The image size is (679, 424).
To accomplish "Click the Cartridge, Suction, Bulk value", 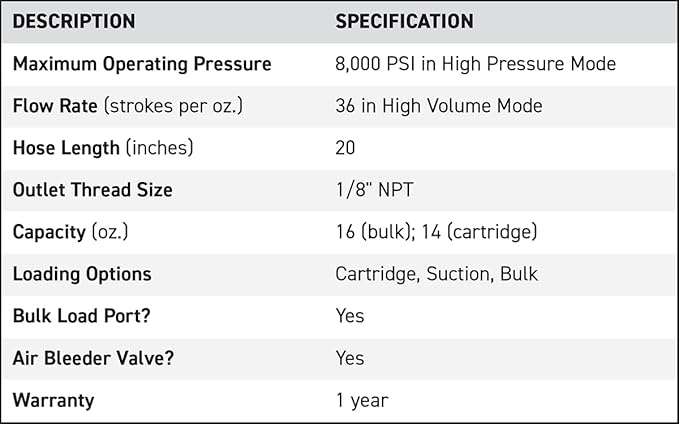I will point(436,274).
